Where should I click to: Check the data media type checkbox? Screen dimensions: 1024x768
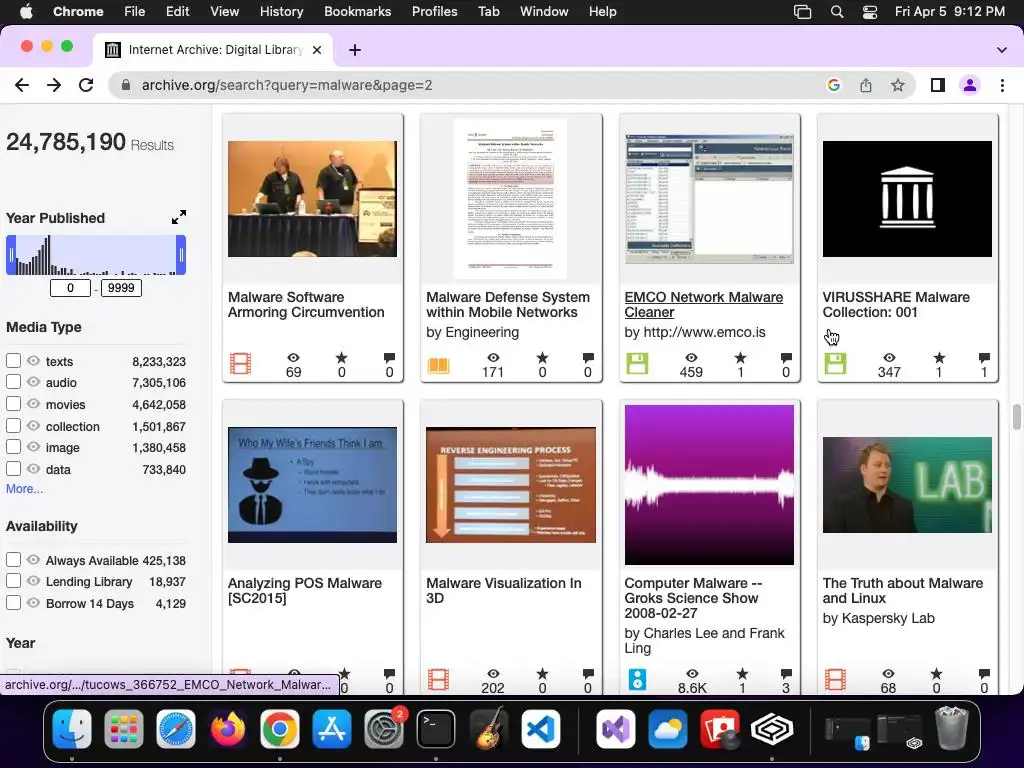click(x=13, y=469)
